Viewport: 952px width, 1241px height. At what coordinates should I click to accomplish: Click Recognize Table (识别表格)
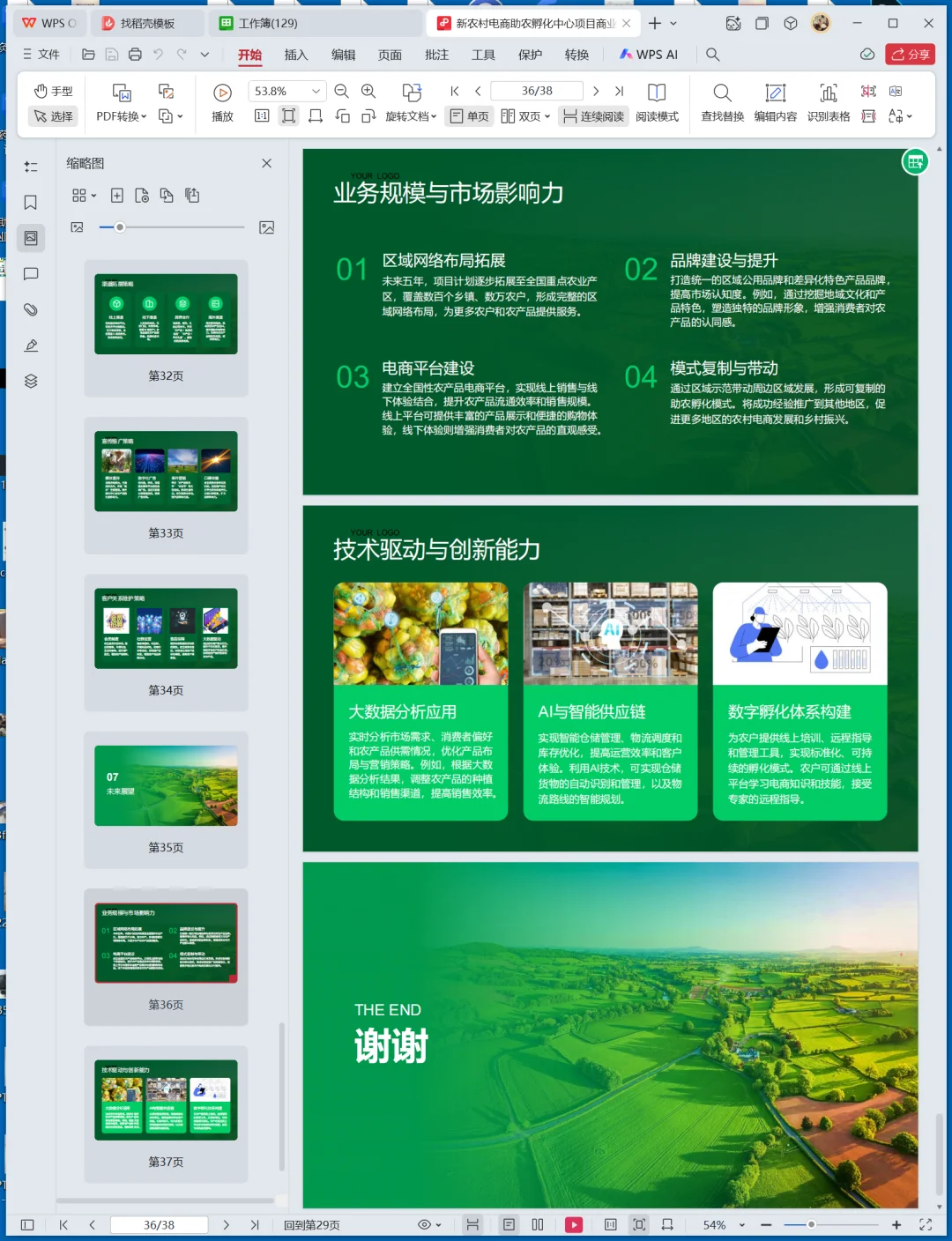[x=829, y=102]
